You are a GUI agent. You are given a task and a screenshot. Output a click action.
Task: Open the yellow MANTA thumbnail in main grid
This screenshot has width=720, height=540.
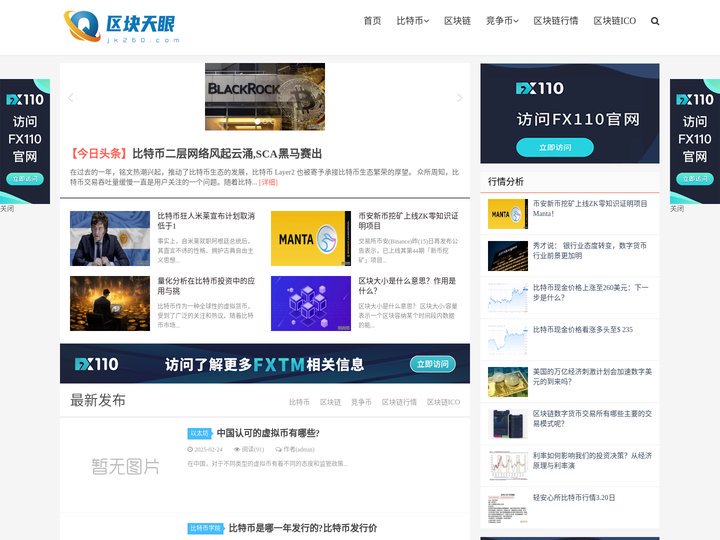pos(311,238)
